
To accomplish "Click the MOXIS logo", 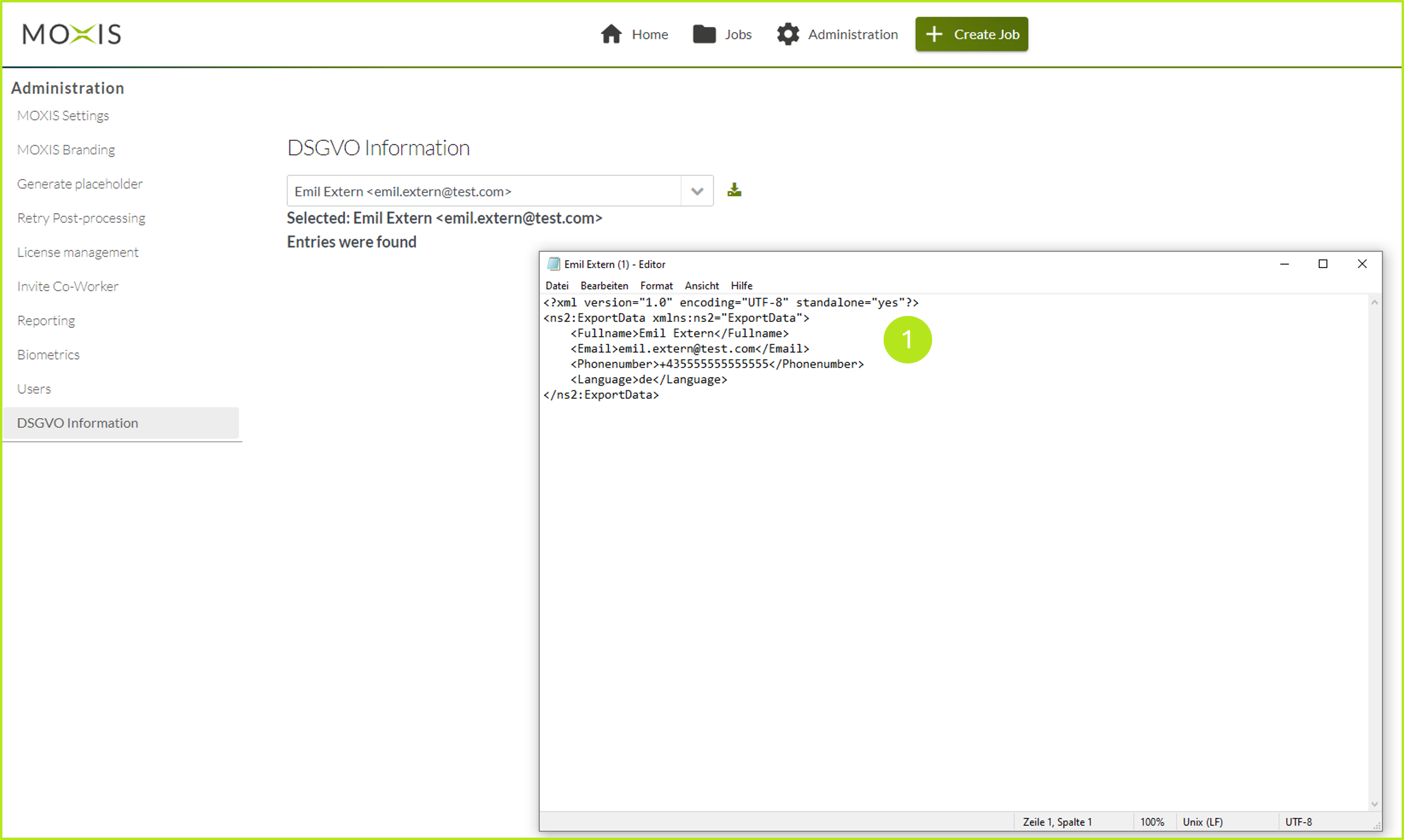I will pyautogui.click(x=72, y=34).
